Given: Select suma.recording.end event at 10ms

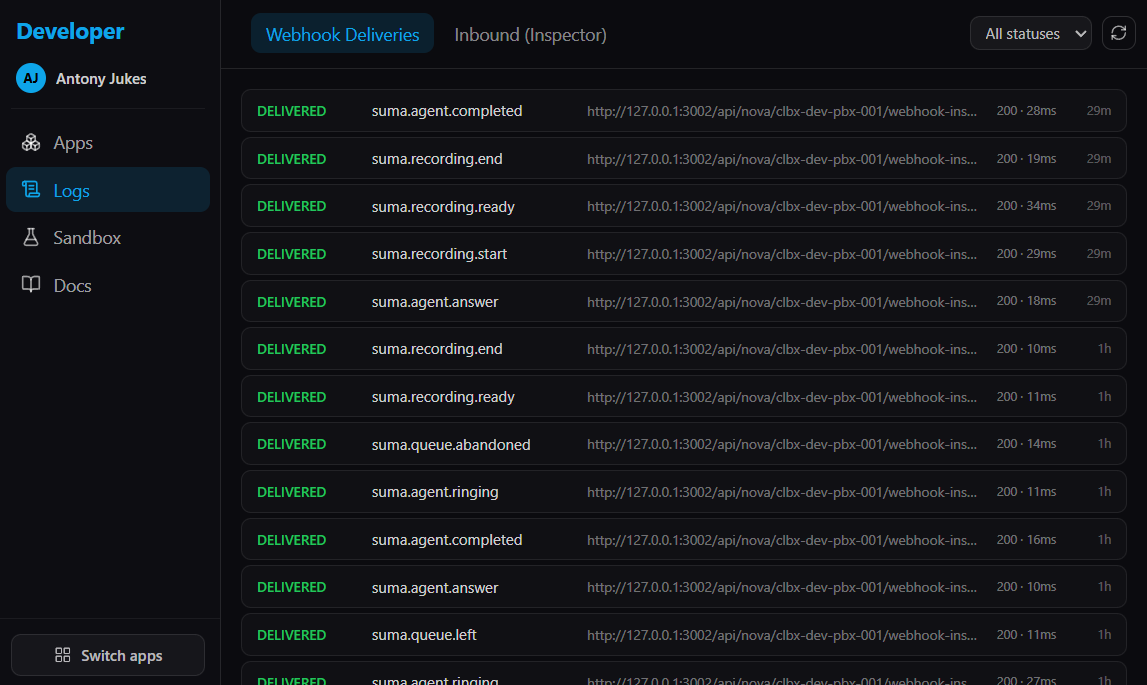Looking at the screenshot, I should pos(683,349).
